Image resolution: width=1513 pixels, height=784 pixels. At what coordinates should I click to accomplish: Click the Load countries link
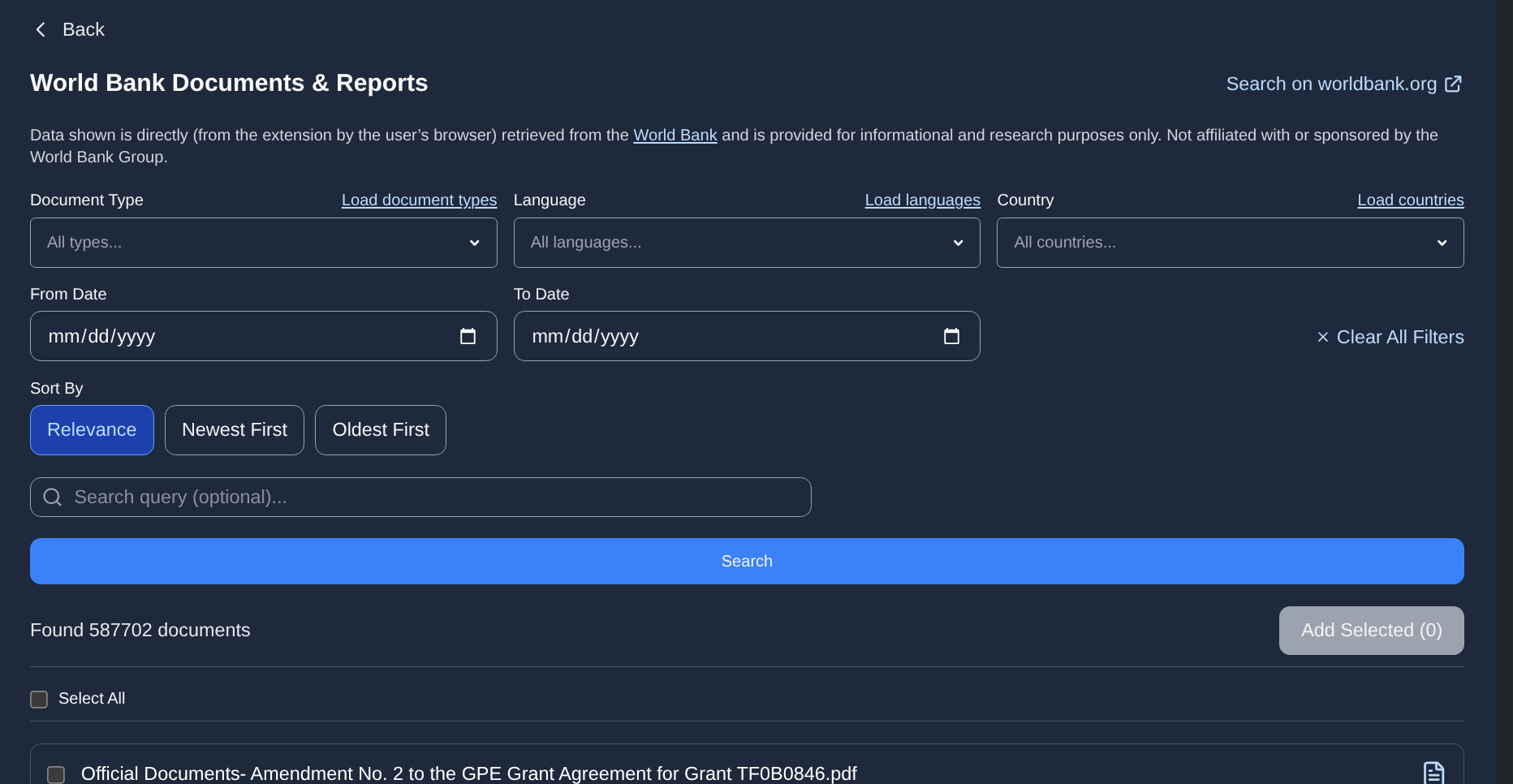pos(1411,200)
